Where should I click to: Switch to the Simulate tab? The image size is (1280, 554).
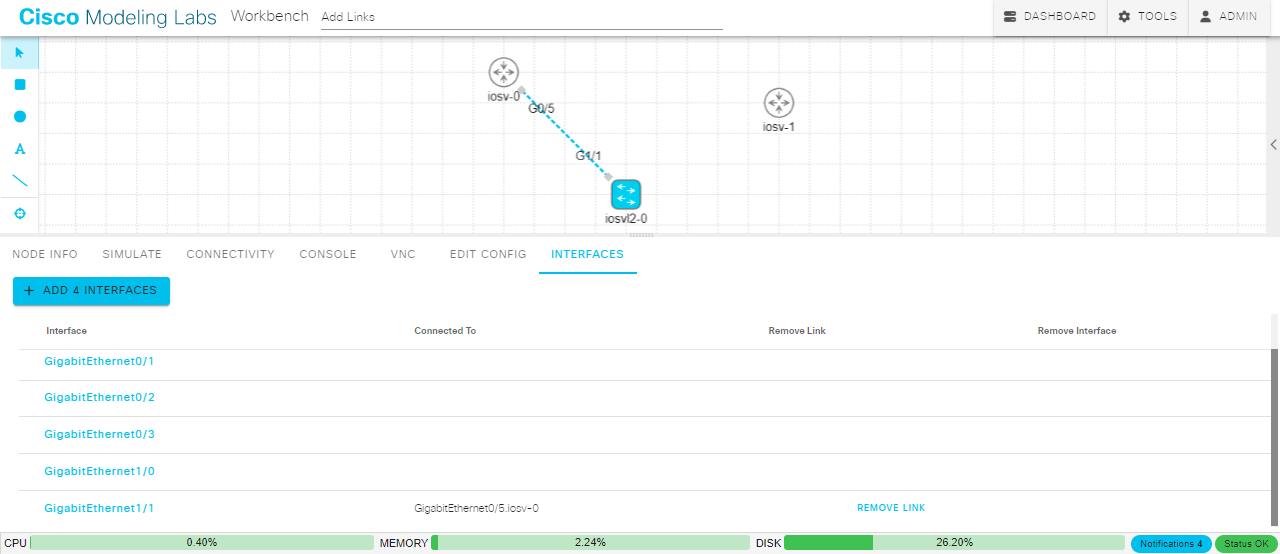click(x=132, y=254)
